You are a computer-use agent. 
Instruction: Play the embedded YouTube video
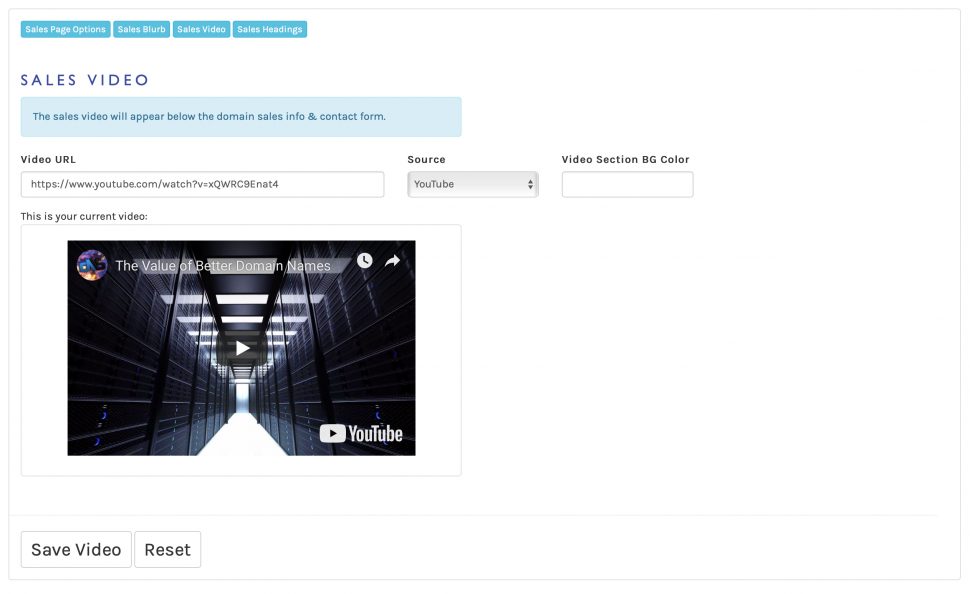242,348
